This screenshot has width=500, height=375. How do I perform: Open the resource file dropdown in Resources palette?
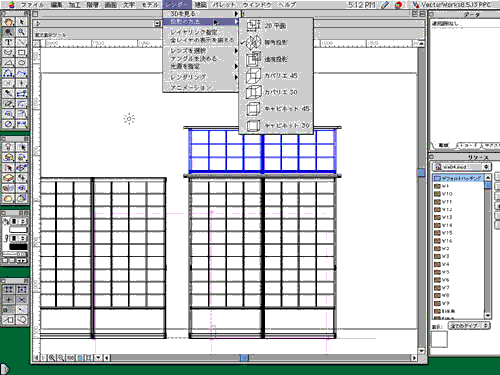[461, 166]
